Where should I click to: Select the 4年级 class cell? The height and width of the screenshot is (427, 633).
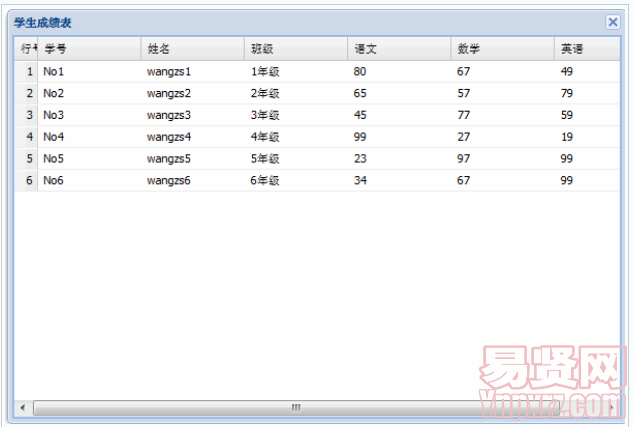265,137
